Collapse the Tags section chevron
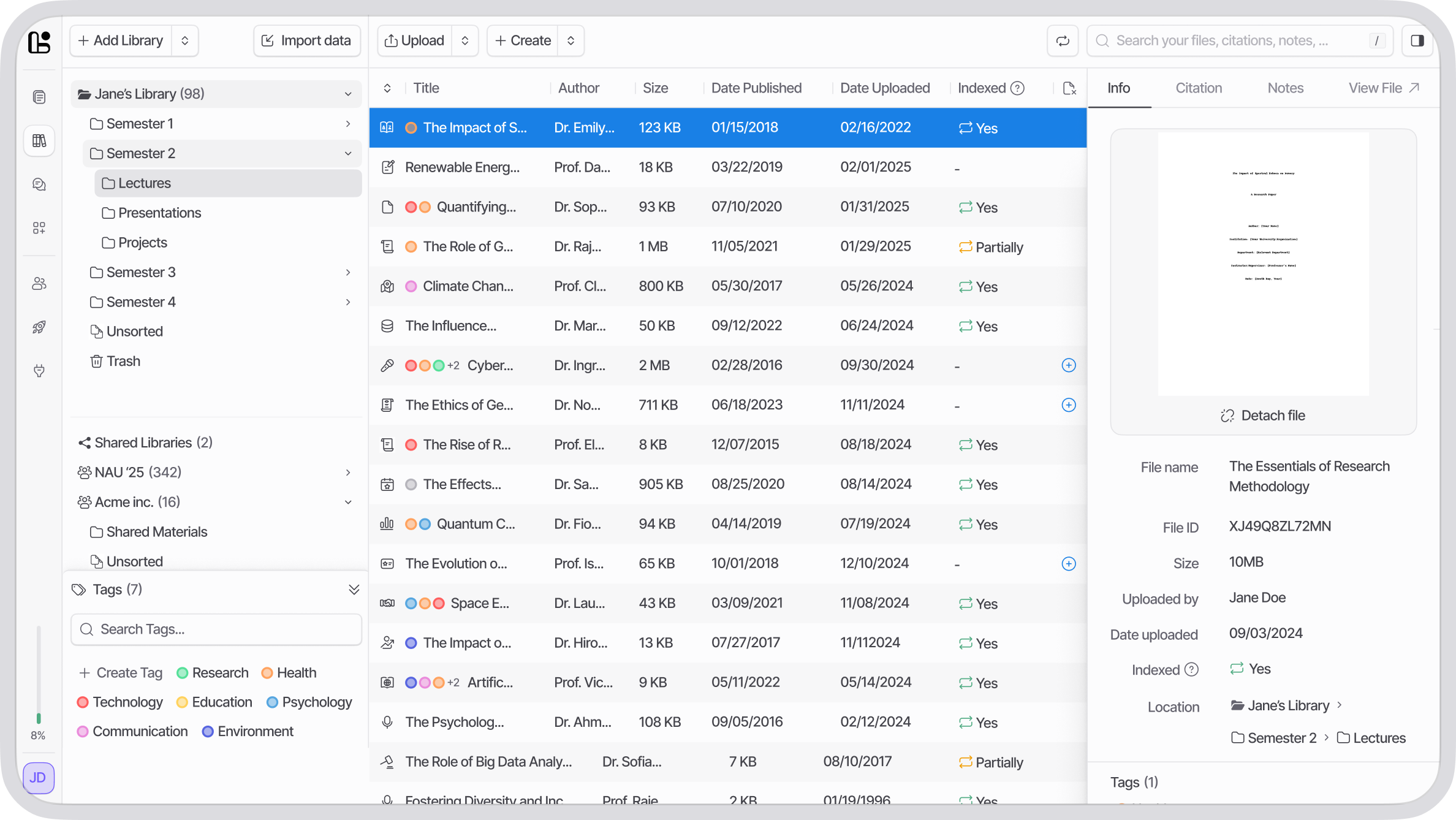The width and height of the screenshot is (1456, 820). coord(354,590)
